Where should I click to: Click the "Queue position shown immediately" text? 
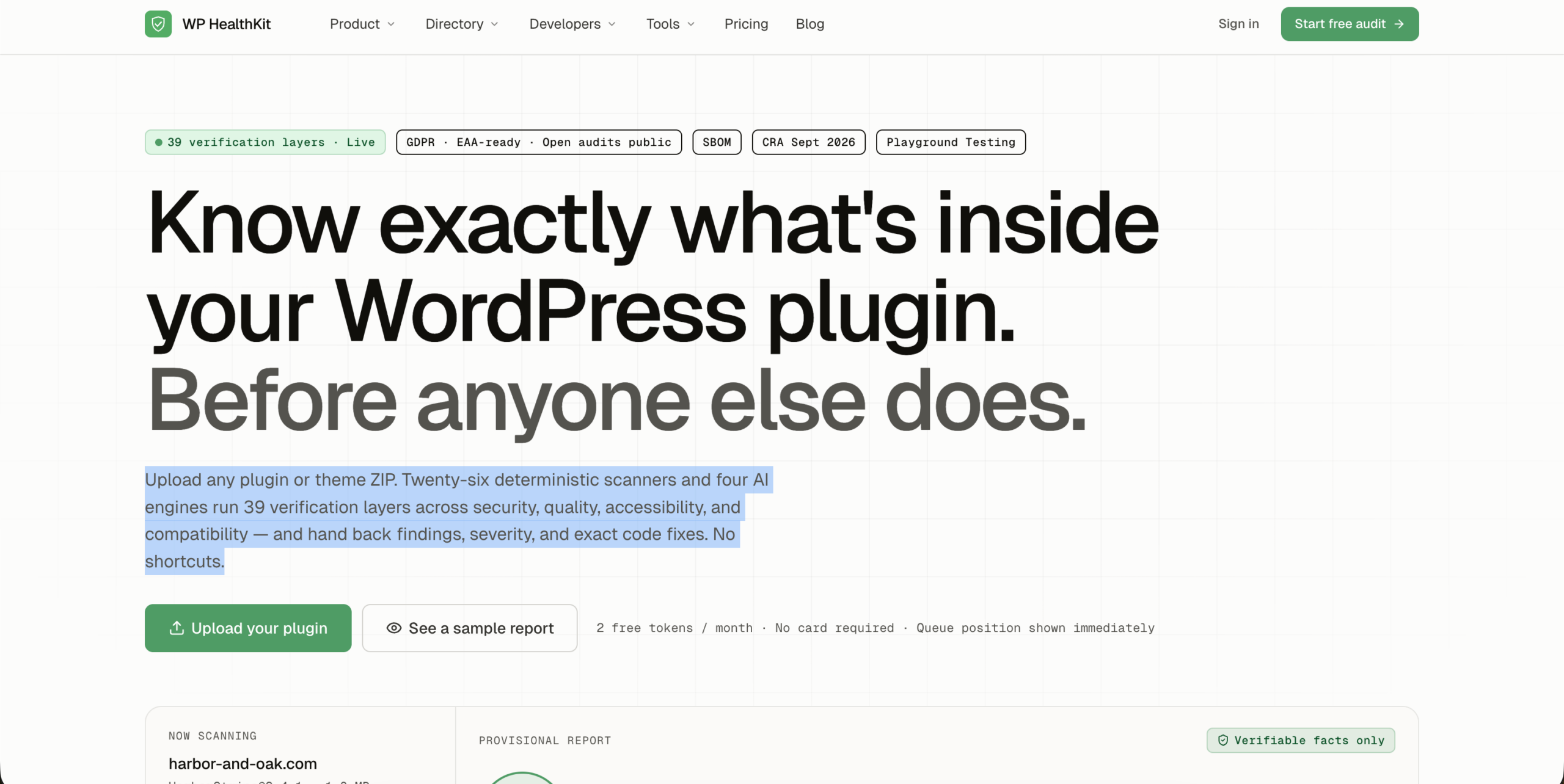point(1036,628)
